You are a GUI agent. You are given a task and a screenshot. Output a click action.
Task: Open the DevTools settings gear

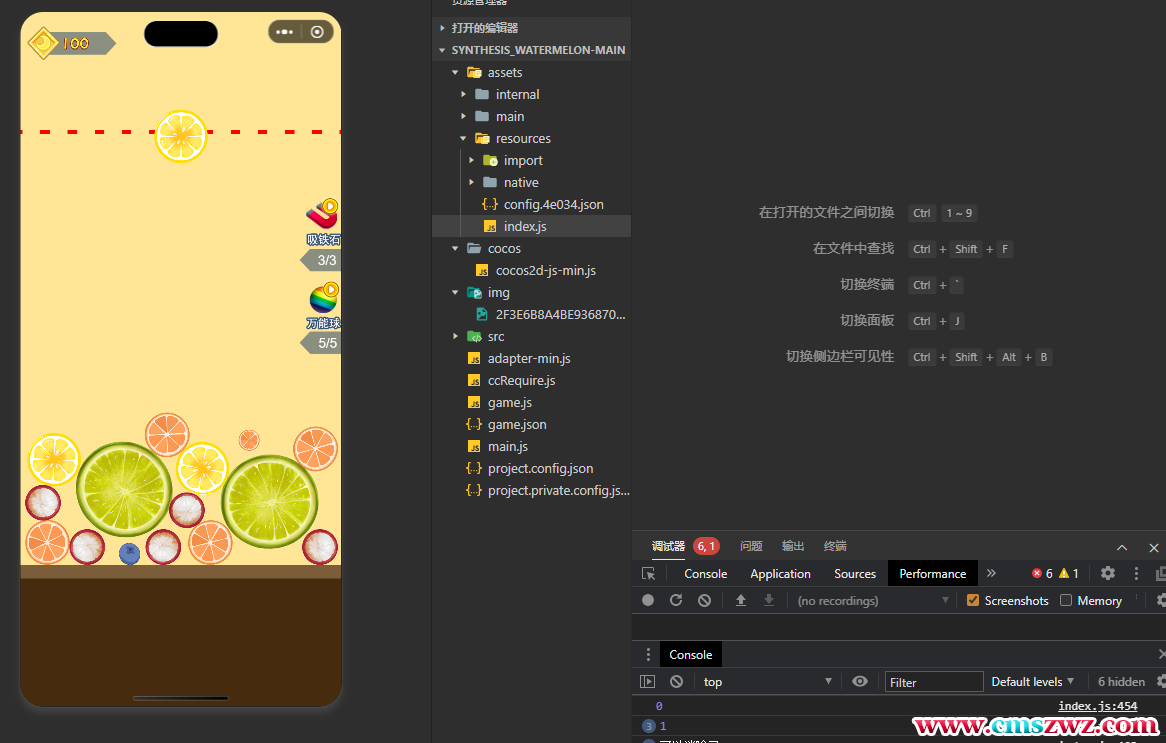(1108, 573)
